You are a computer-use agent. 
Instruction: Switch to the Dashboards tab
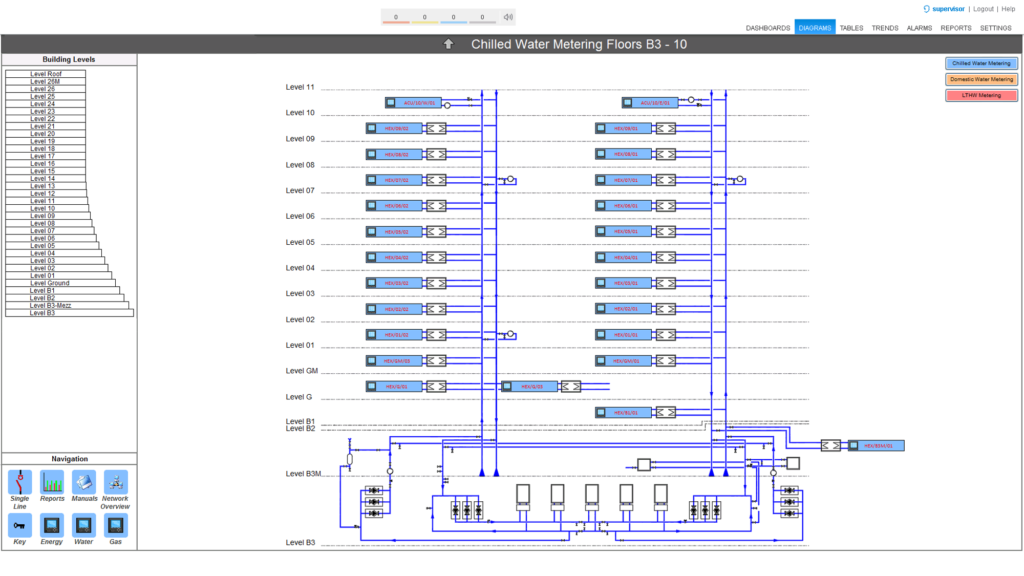[x=768, y=28]
